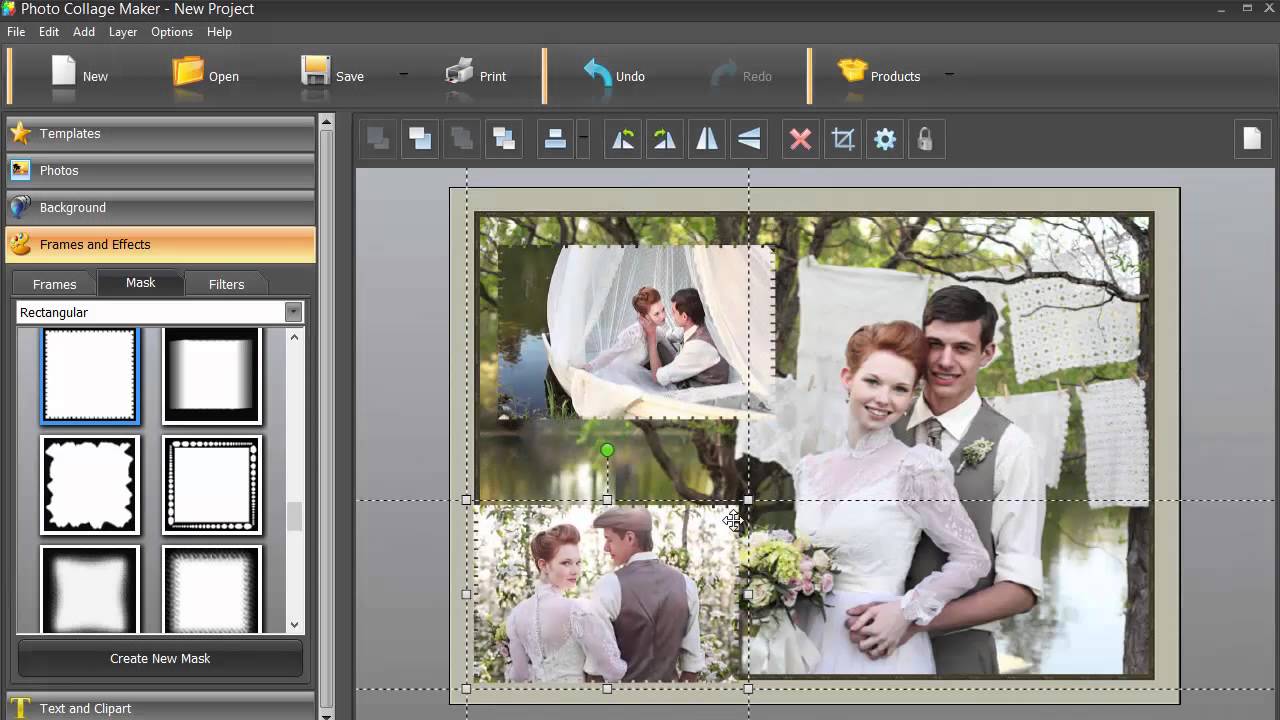Expand the Text and Clipart panel

(x=160, y=707)
